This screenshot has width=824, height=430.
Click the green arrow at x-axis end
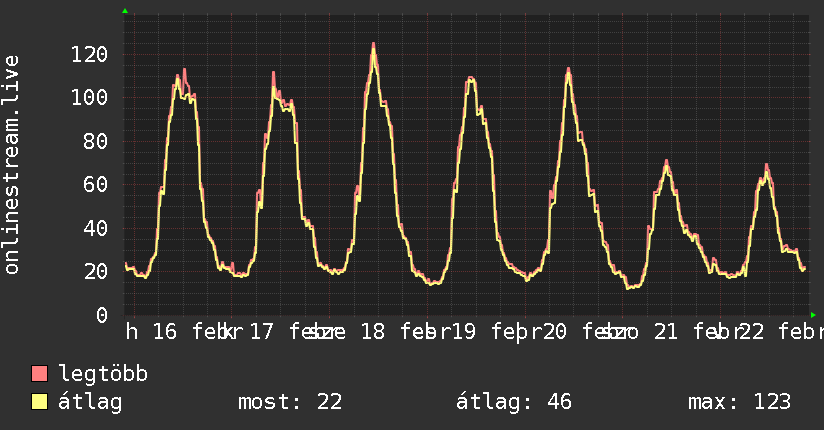tap(813, 315)
